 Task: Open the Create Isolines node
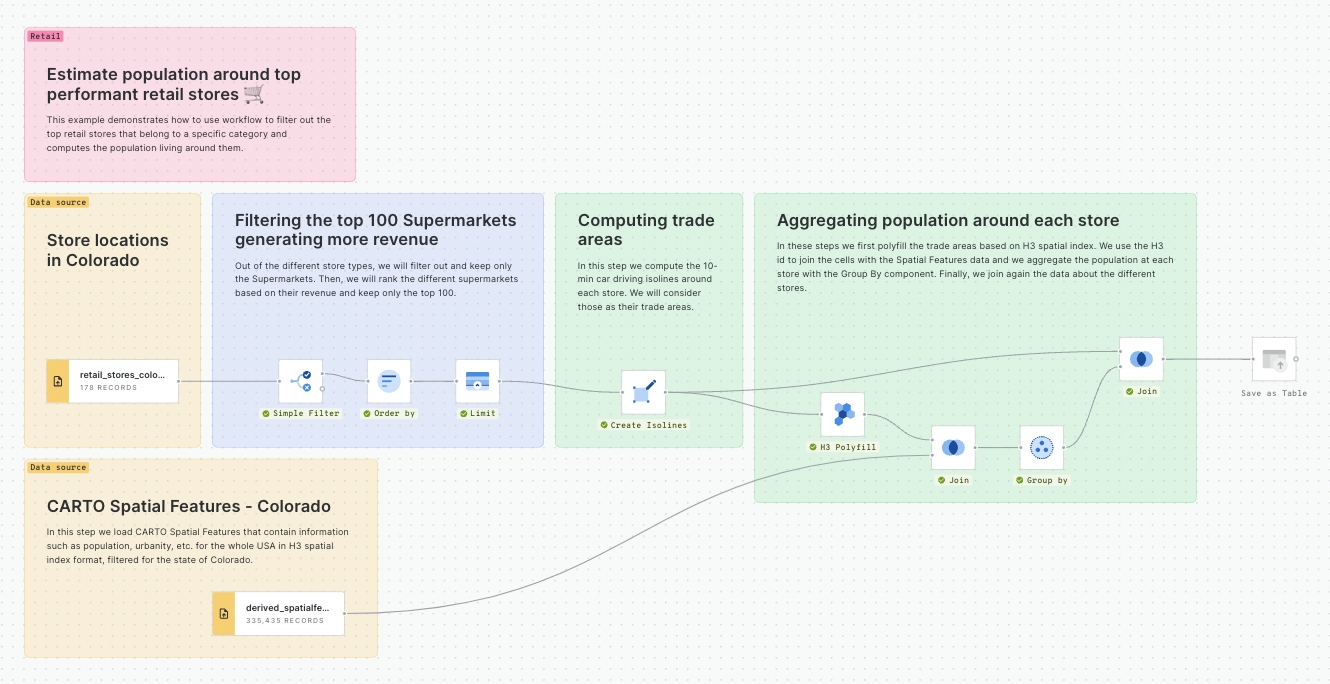643,393
